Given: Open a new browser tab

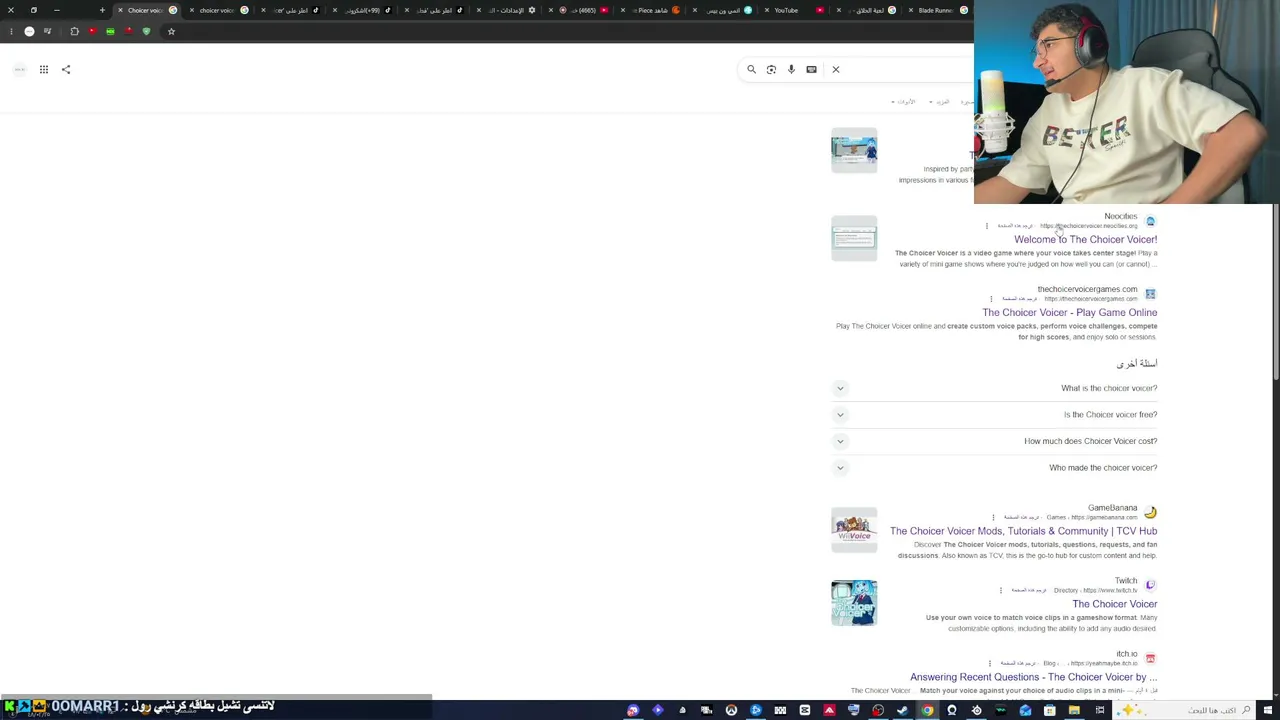Looking at the screenshot, I should (x=102, y=10).
